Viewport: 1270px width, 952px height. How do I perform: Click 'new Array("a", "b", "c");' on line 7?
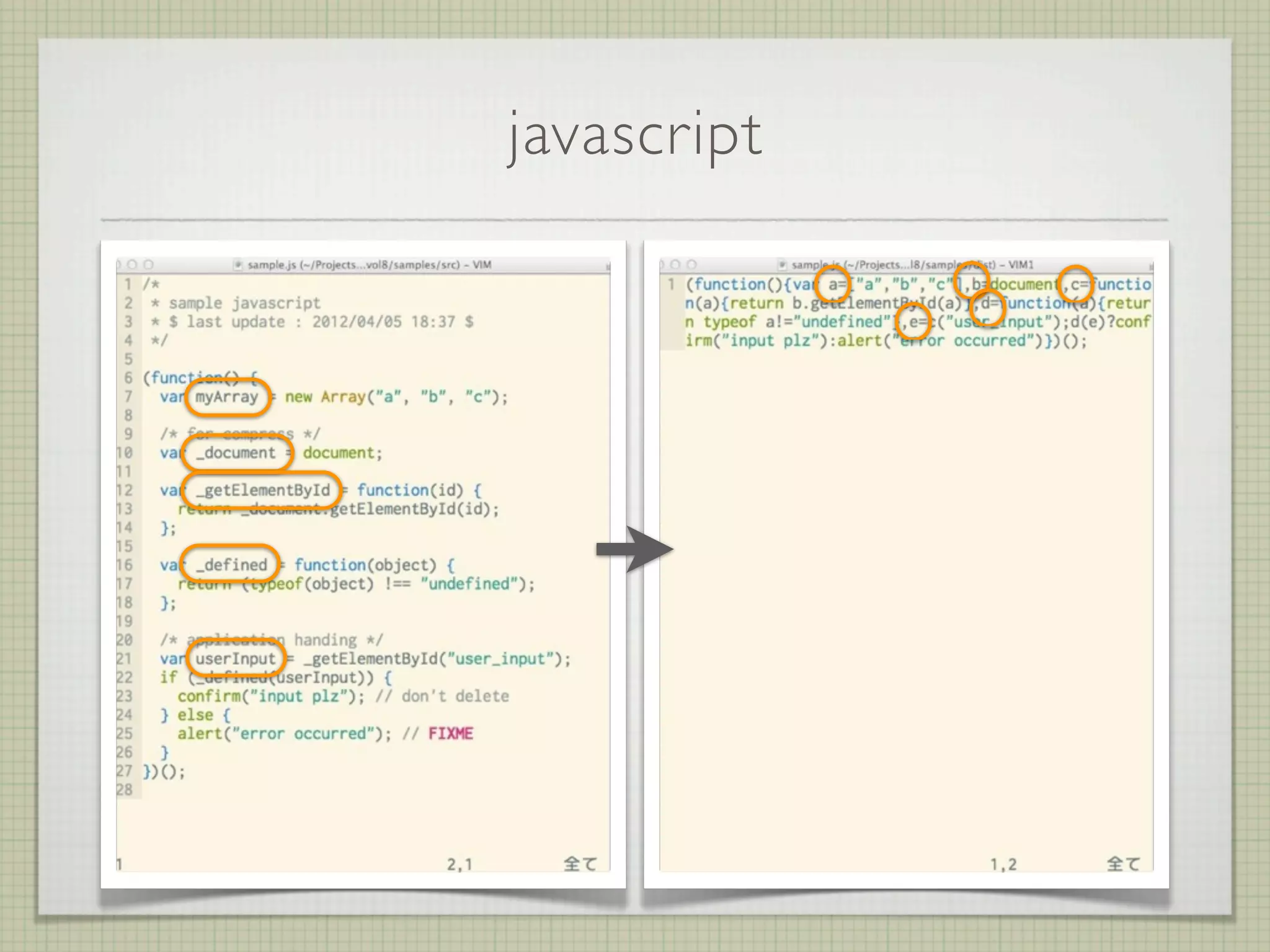pos(396,397)
